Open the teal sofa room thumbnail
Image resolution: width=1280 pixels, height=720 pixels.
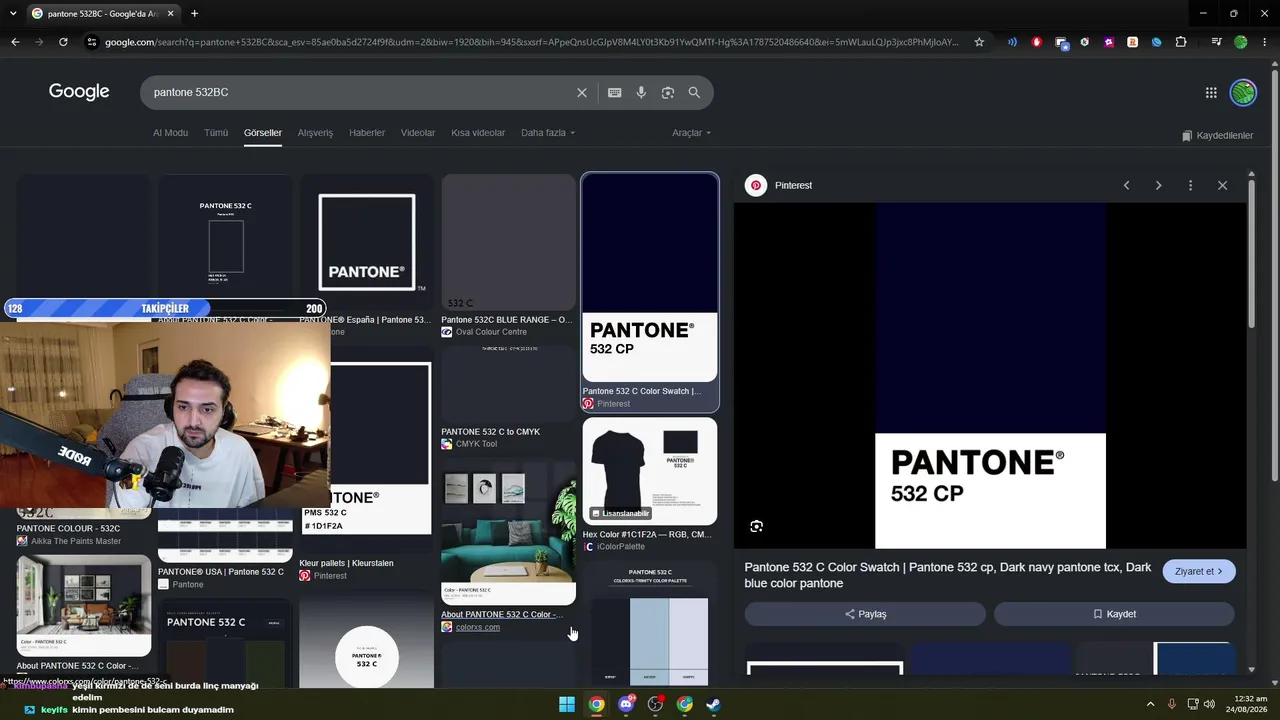coord(509,533)
